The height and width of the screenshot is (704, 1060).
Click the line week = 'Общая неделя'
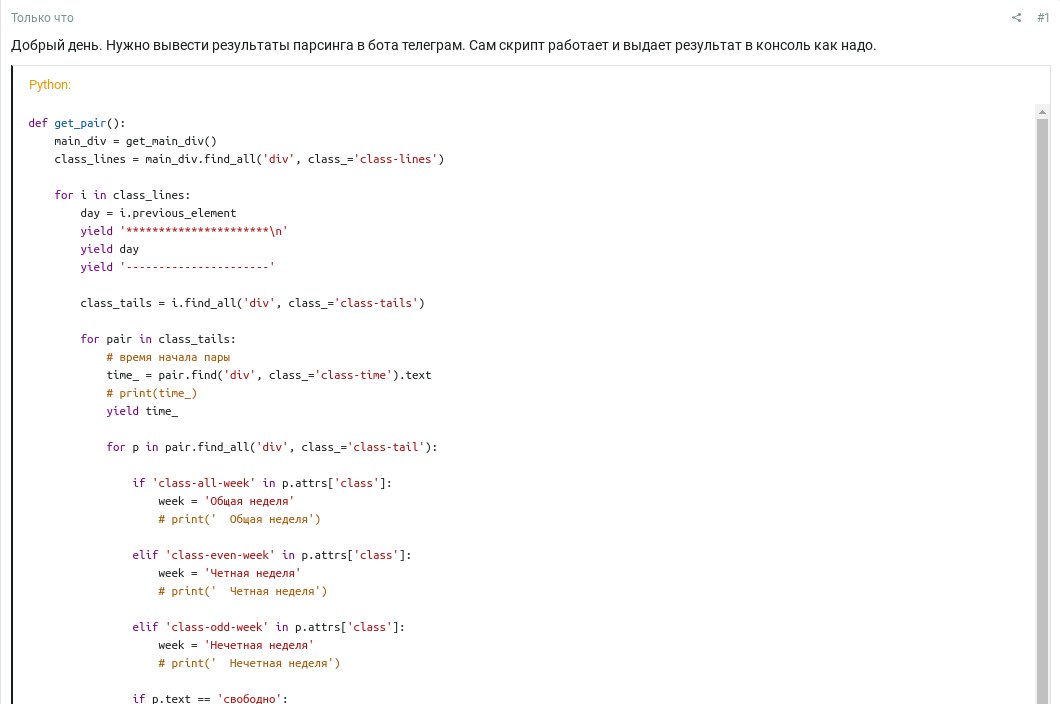(226, 501)
